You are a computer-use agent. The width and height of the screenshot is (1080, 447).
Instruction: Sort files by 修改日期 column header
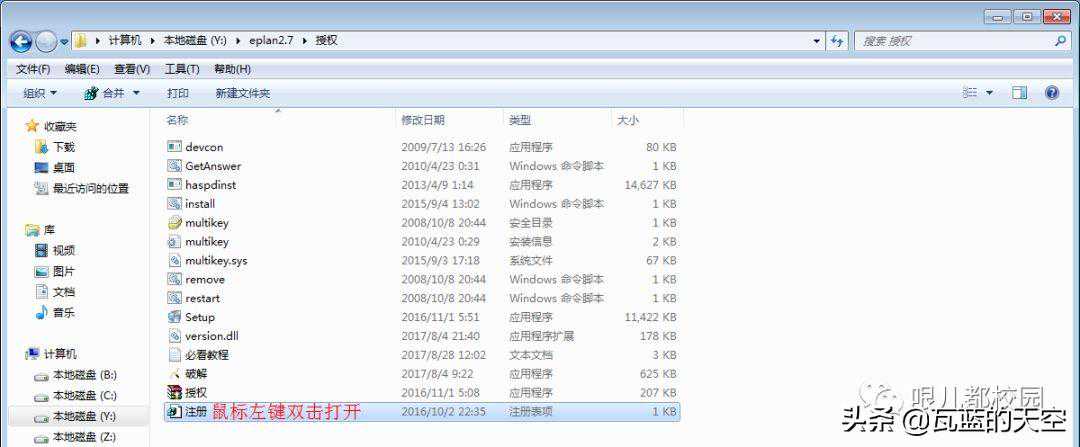click(x=423, y=120)
